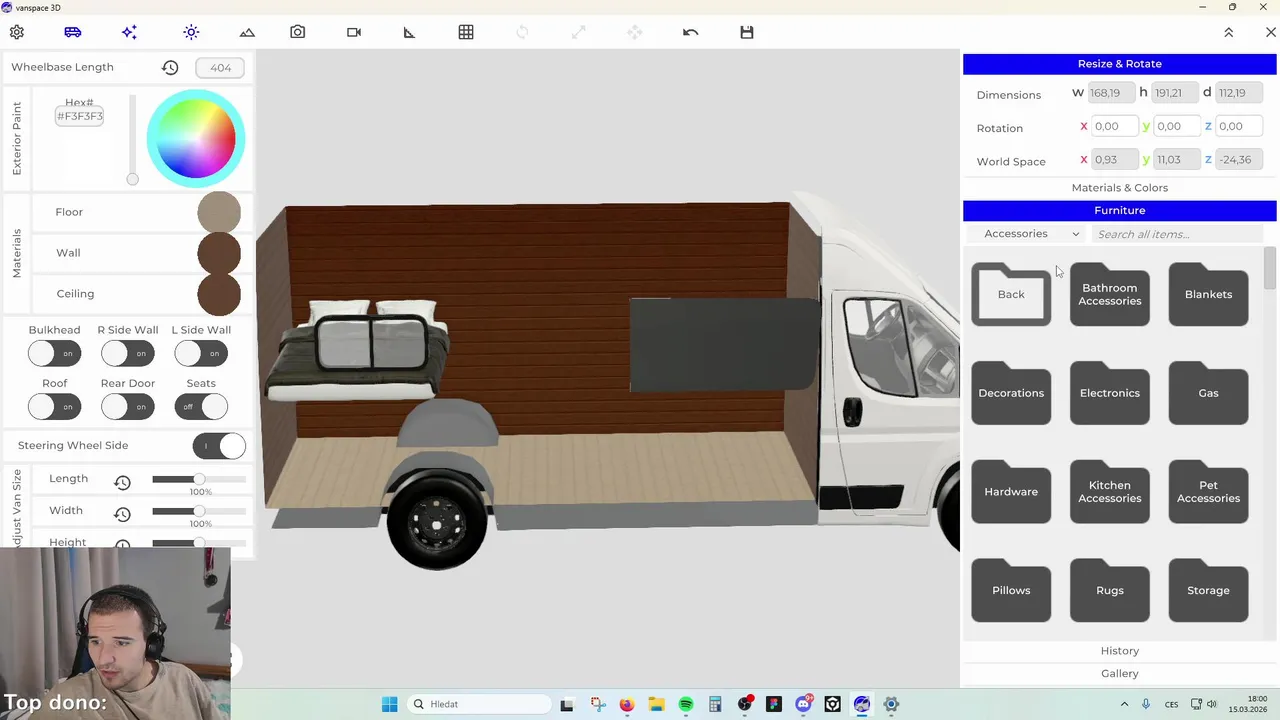Collapse the Furniture section header
The height and width of the screenshot is (720, 1280).
[x=1120, y=211]
